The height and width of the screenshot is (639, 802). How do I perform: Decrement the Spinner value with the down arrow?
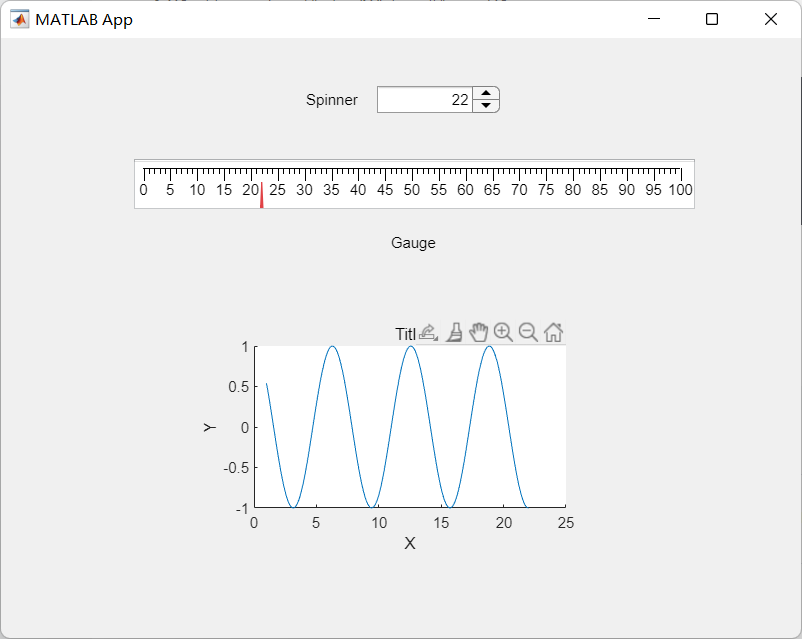[x=486, y=105]
